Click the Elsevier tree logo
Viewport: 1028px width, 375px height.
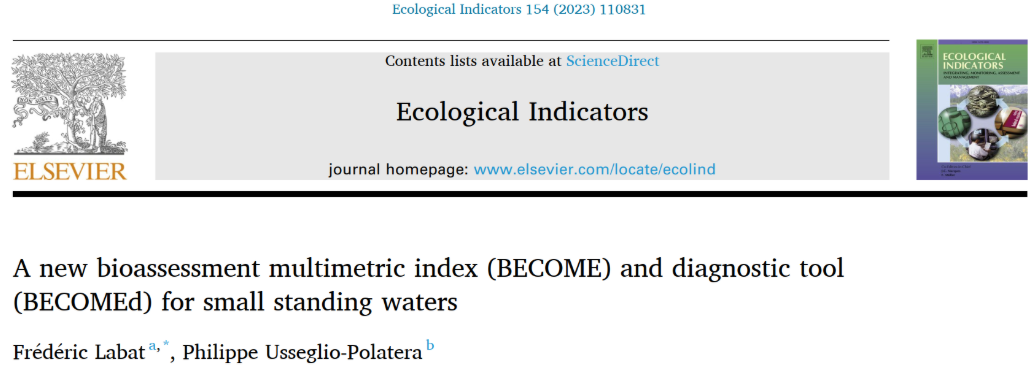(70, 104)
